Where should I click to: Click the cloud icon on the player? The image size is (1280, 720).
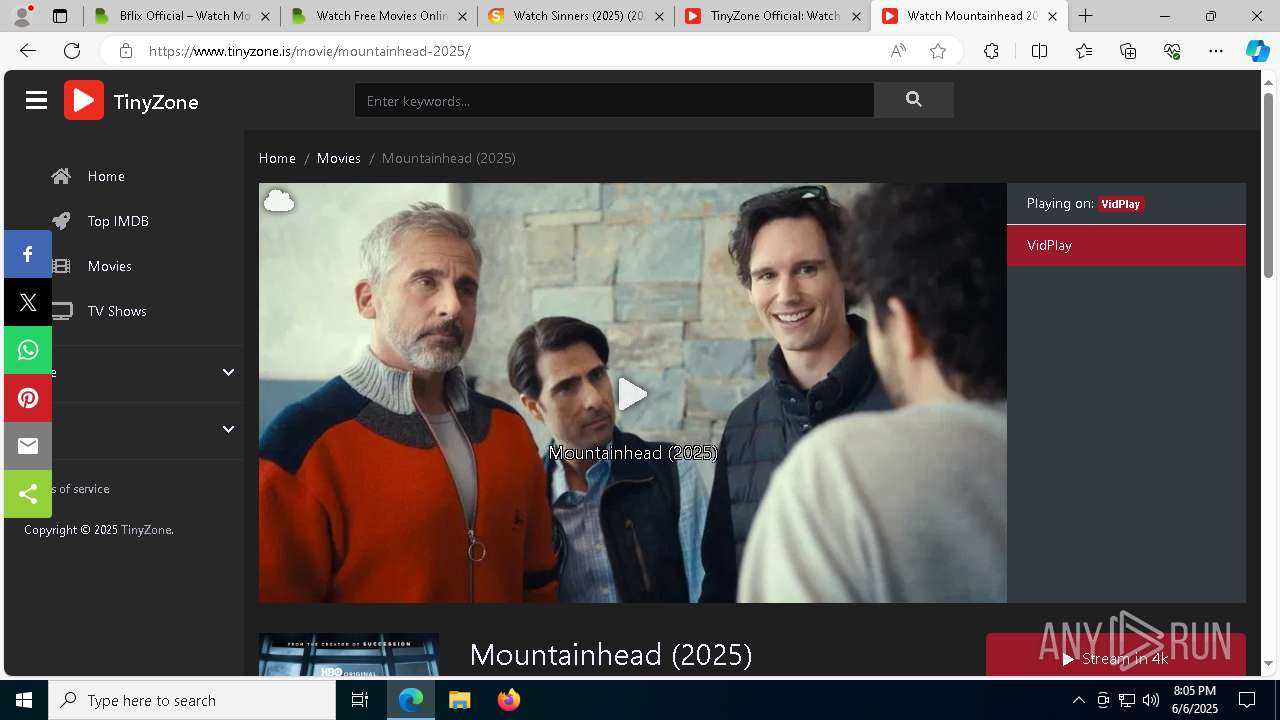[x=279, y=202]
